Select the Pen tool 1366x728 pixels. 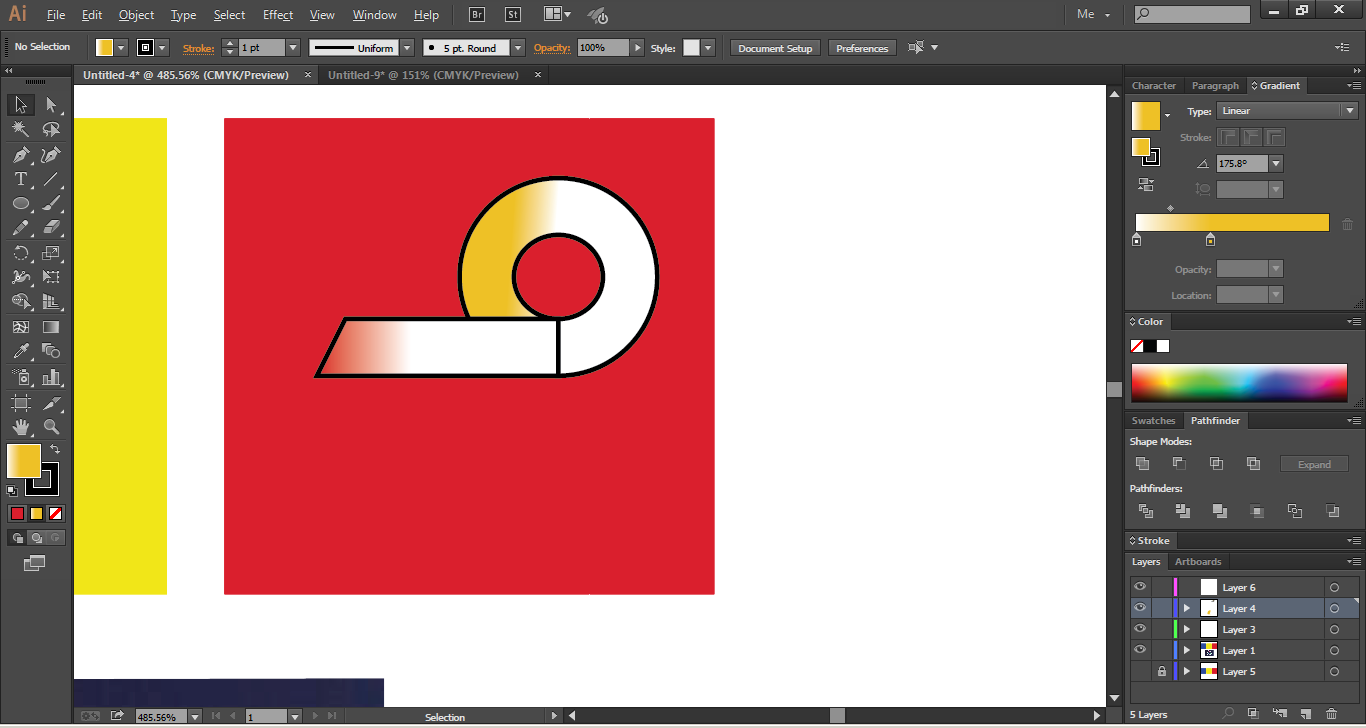pyautogui.click(x=21, y=155)
